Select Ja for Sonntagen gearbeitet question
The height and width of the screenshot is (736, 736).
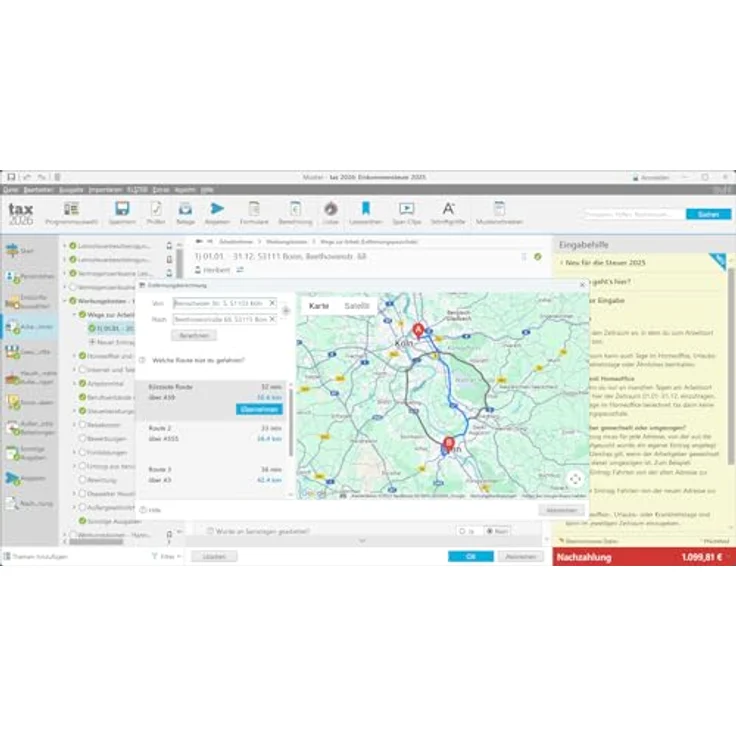click(x=468, y=531)
